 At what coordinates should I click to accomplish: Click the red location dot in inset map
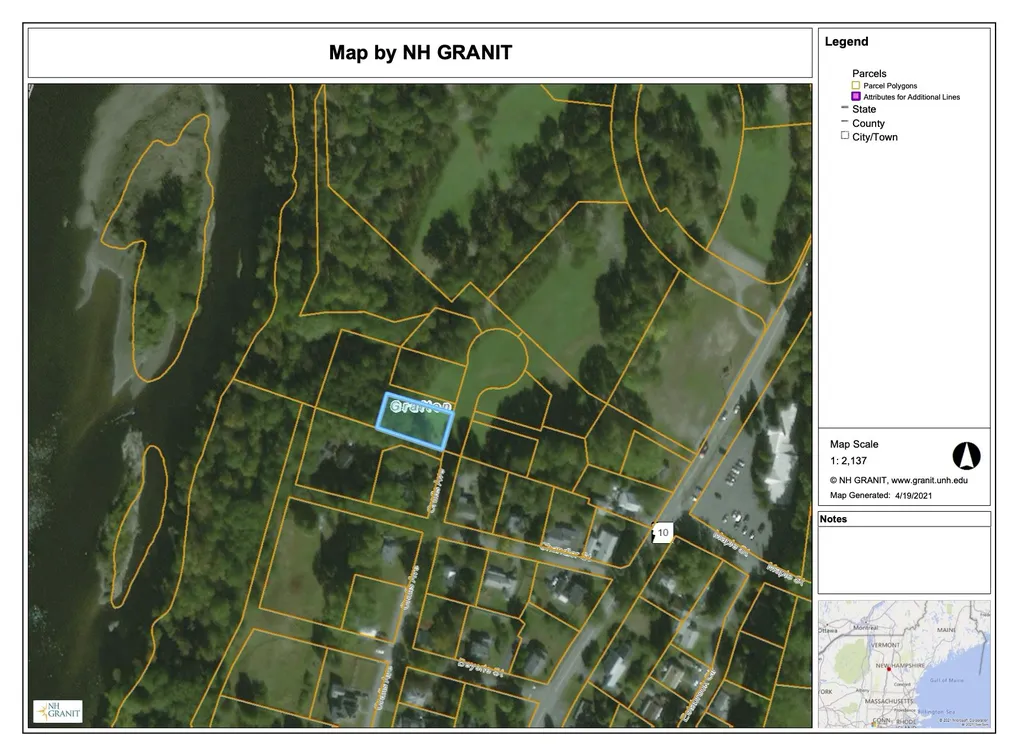click(x=888, y=669)
